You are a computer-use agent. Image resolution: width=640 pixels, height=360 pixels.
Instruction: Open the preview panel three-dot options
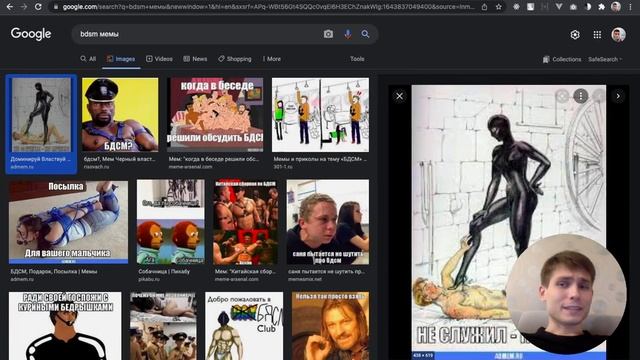coord(580,96)
